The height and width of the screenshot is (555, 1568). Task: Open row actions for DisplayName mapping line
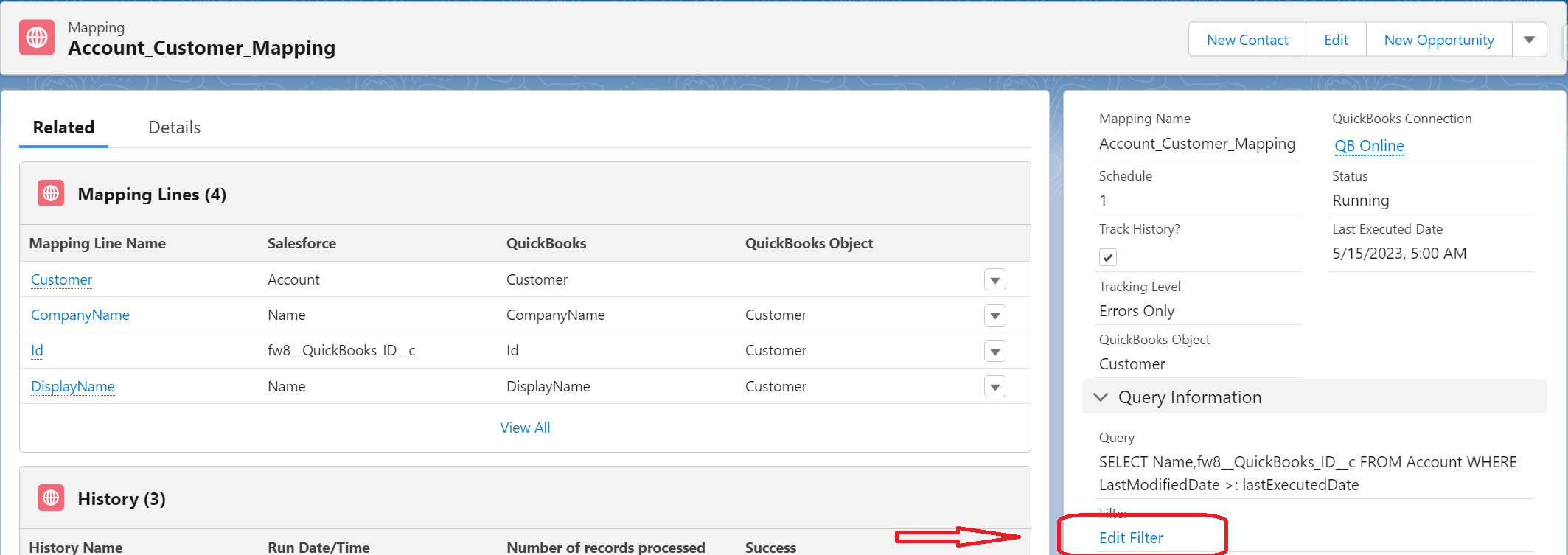click(995, 386)
